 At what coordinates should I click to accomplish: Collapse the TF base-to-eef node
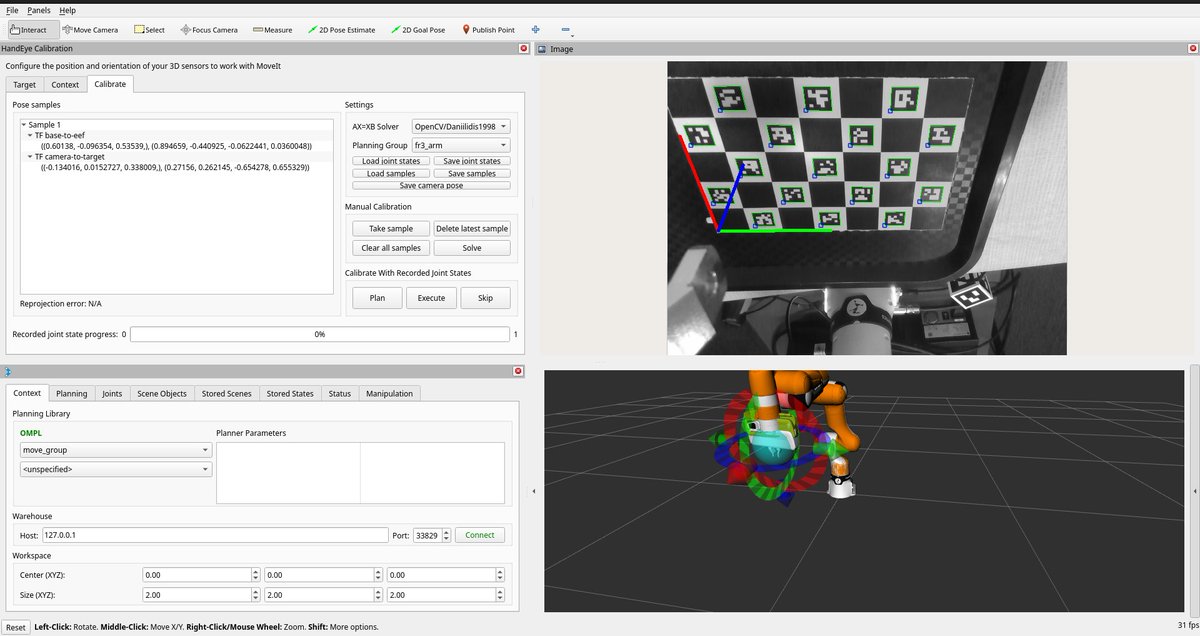(30, 135)
